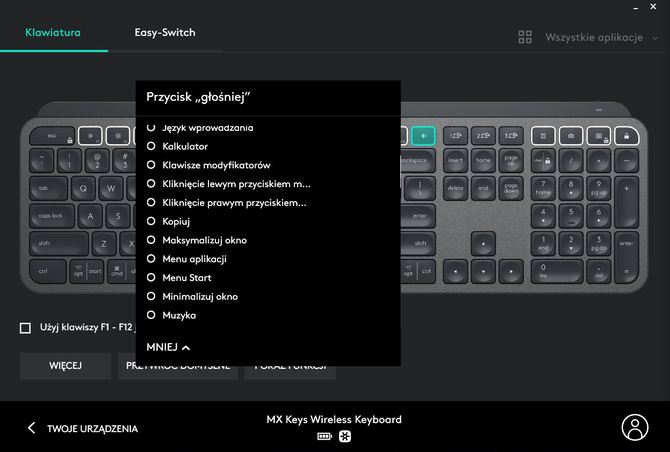This screenshot has height=452, width=670.
Task: Click the insert key on keyboard image
Action: [x=455, y=161]
